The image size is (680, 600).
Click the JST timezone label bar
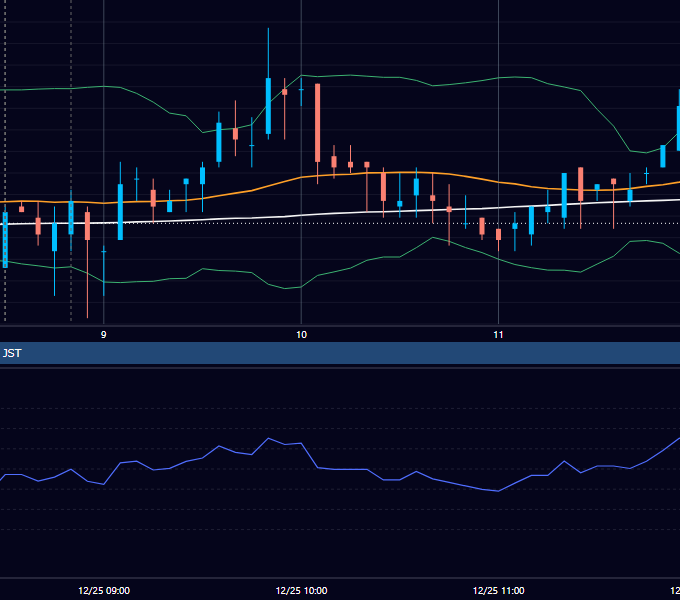(x=340, y=353)
